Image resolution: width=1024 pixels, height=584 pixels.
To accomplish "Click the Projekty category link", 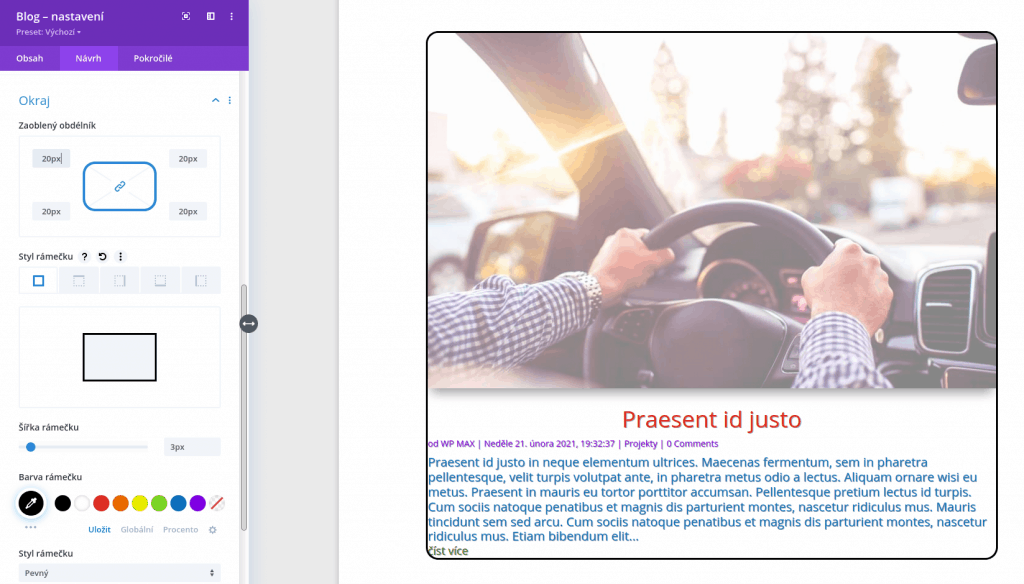I will tap(641, 444).
